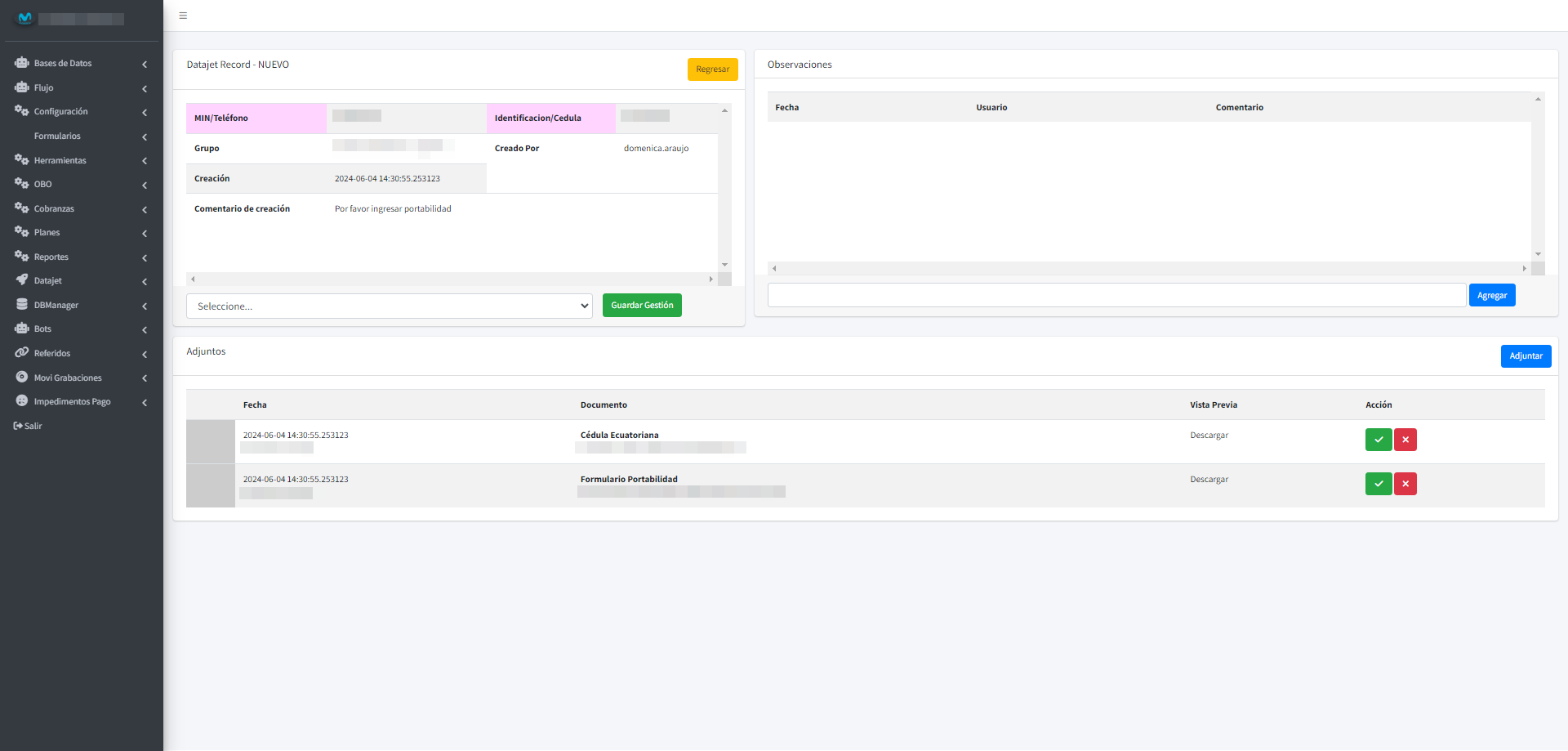Expand the Bases de Datos menu chevron
1568x751 pixels.
[x=145, y=64]
